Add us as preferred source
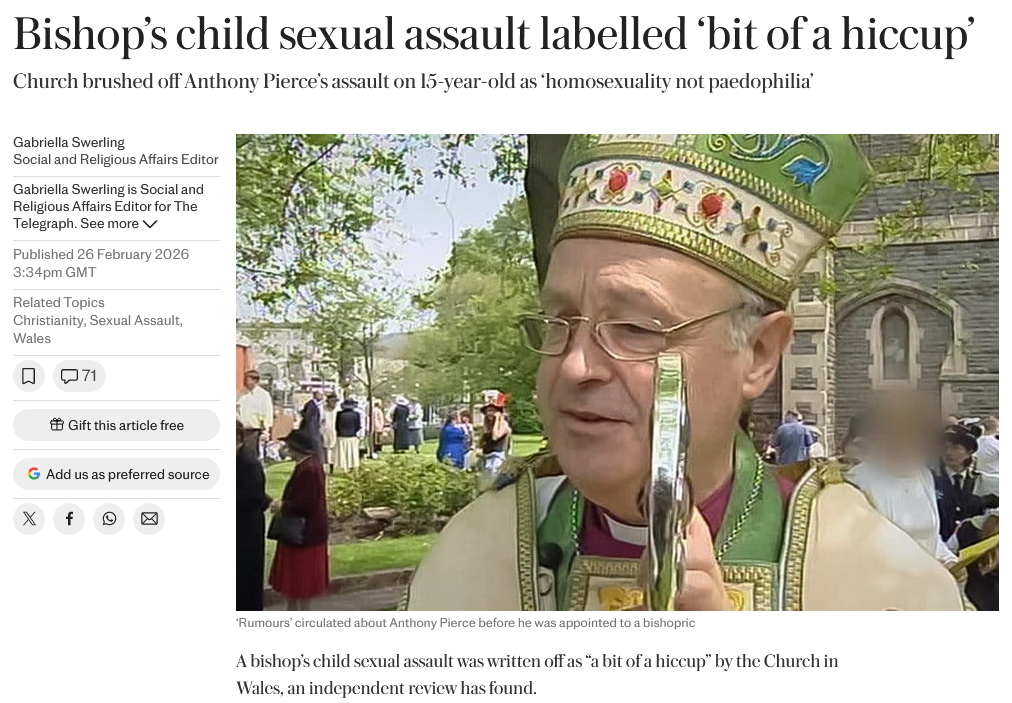This screenshot has height=703, width=1012. point(116,474)
